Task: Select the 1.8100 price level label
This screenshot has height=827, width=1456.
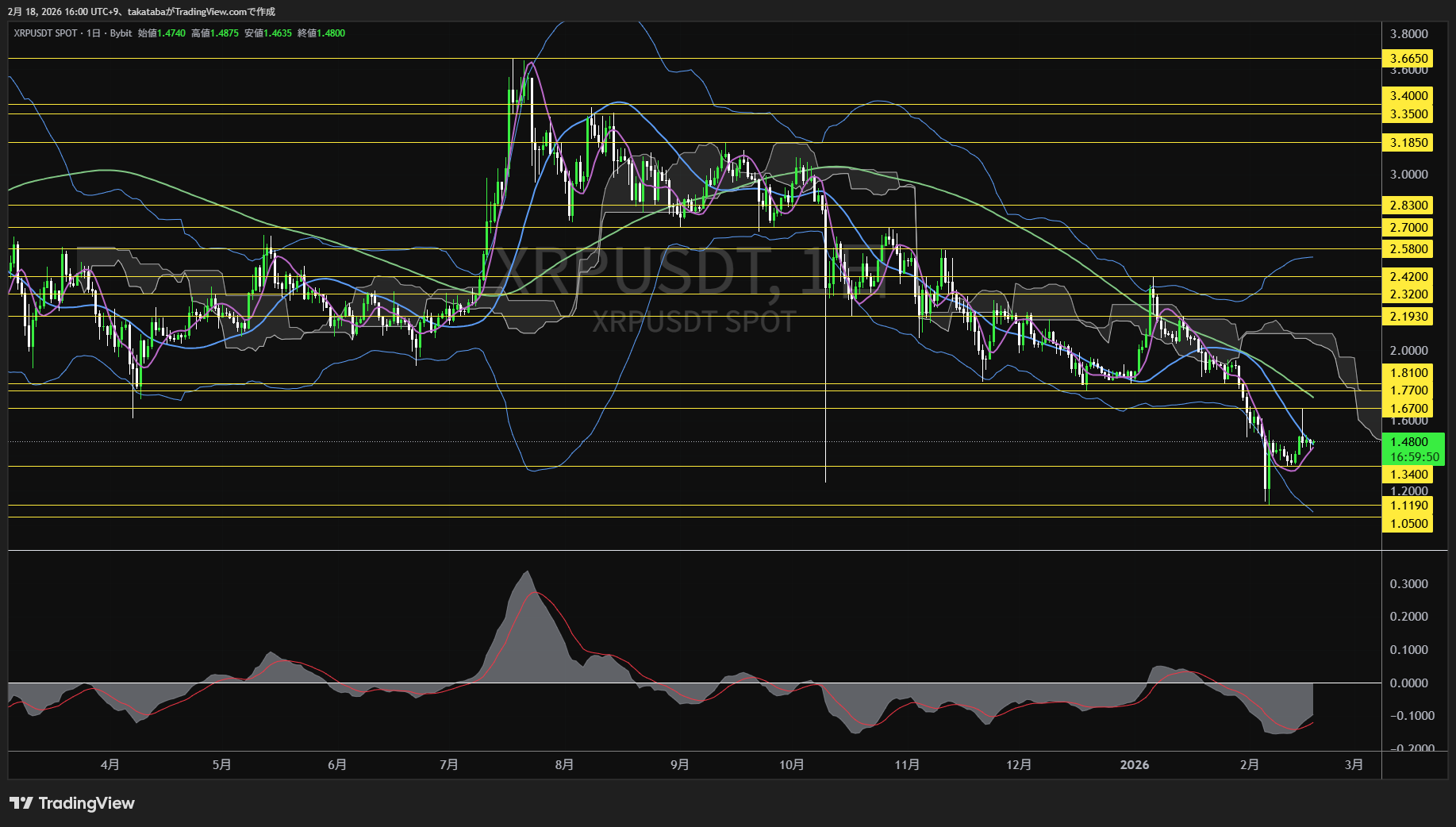Action: click(x=1408, y=372)
